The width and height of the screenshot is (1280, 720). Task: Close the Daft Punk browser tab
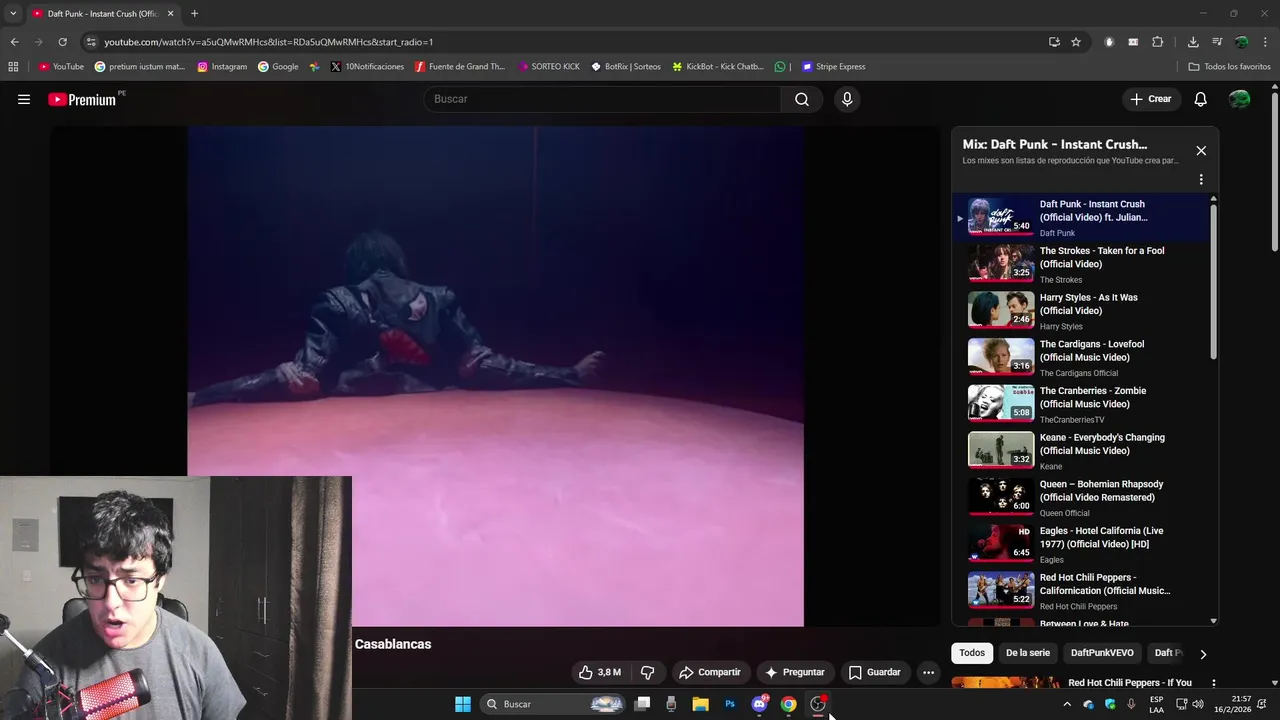170,14
